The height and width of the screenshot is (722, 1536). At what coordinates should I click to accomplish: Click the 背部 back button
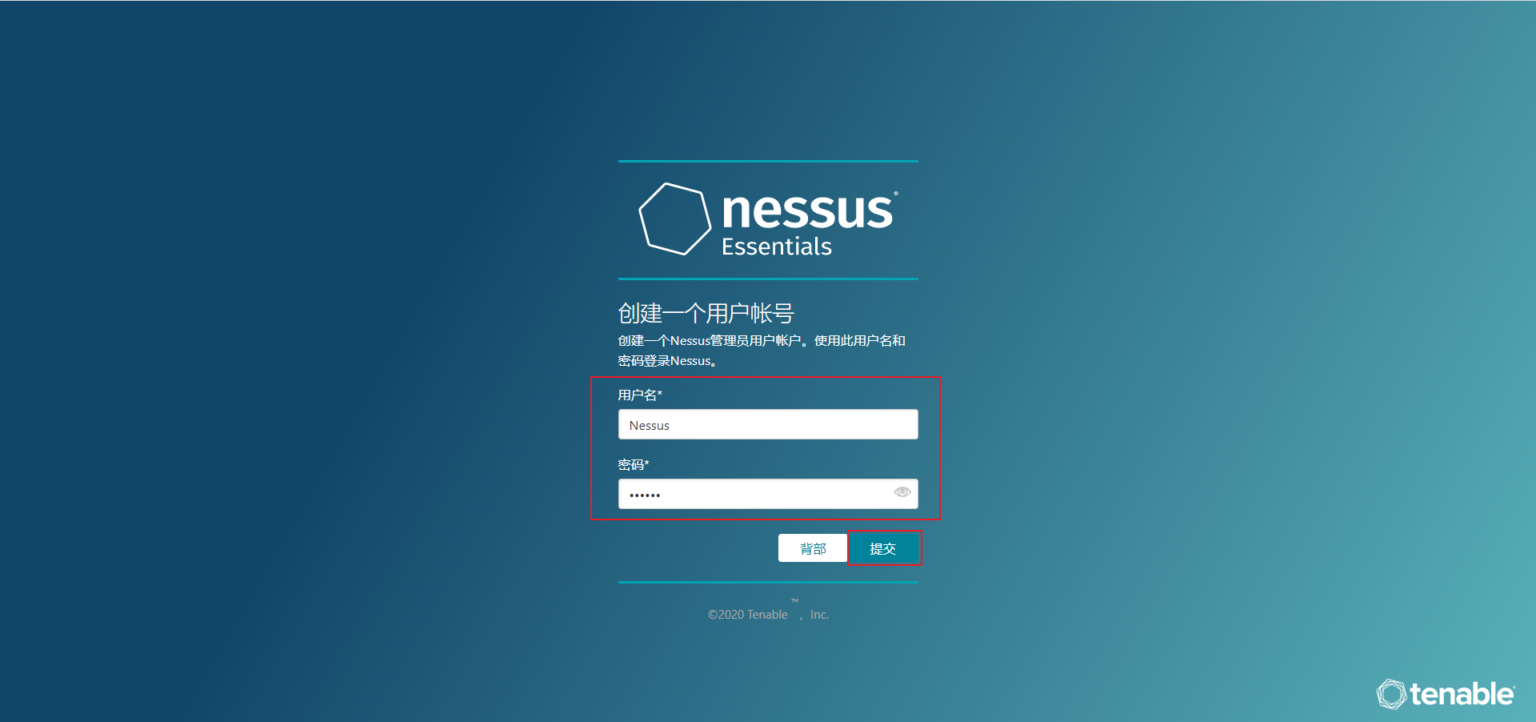(x=813, y=548)
